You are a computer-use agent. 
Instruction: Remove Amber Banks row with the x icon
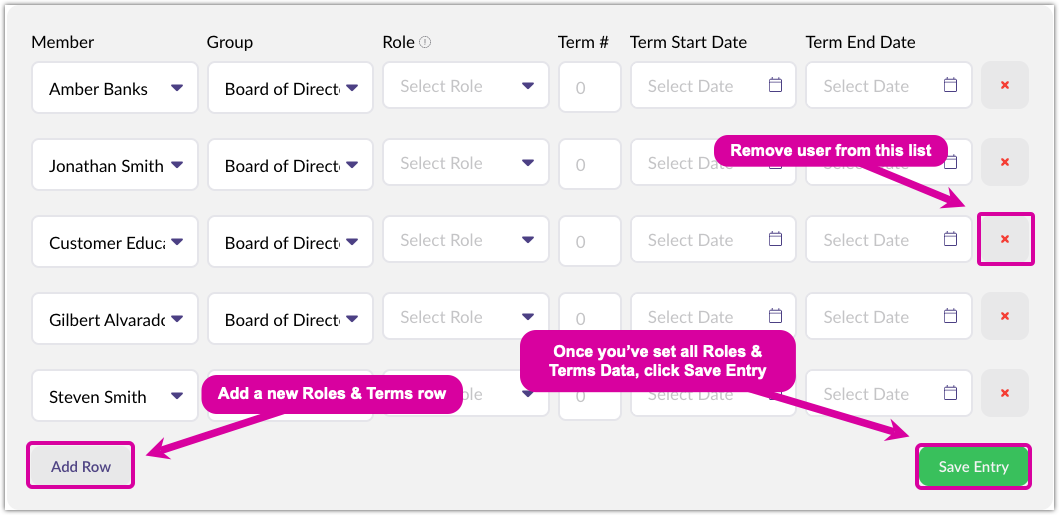[1004, 86]
